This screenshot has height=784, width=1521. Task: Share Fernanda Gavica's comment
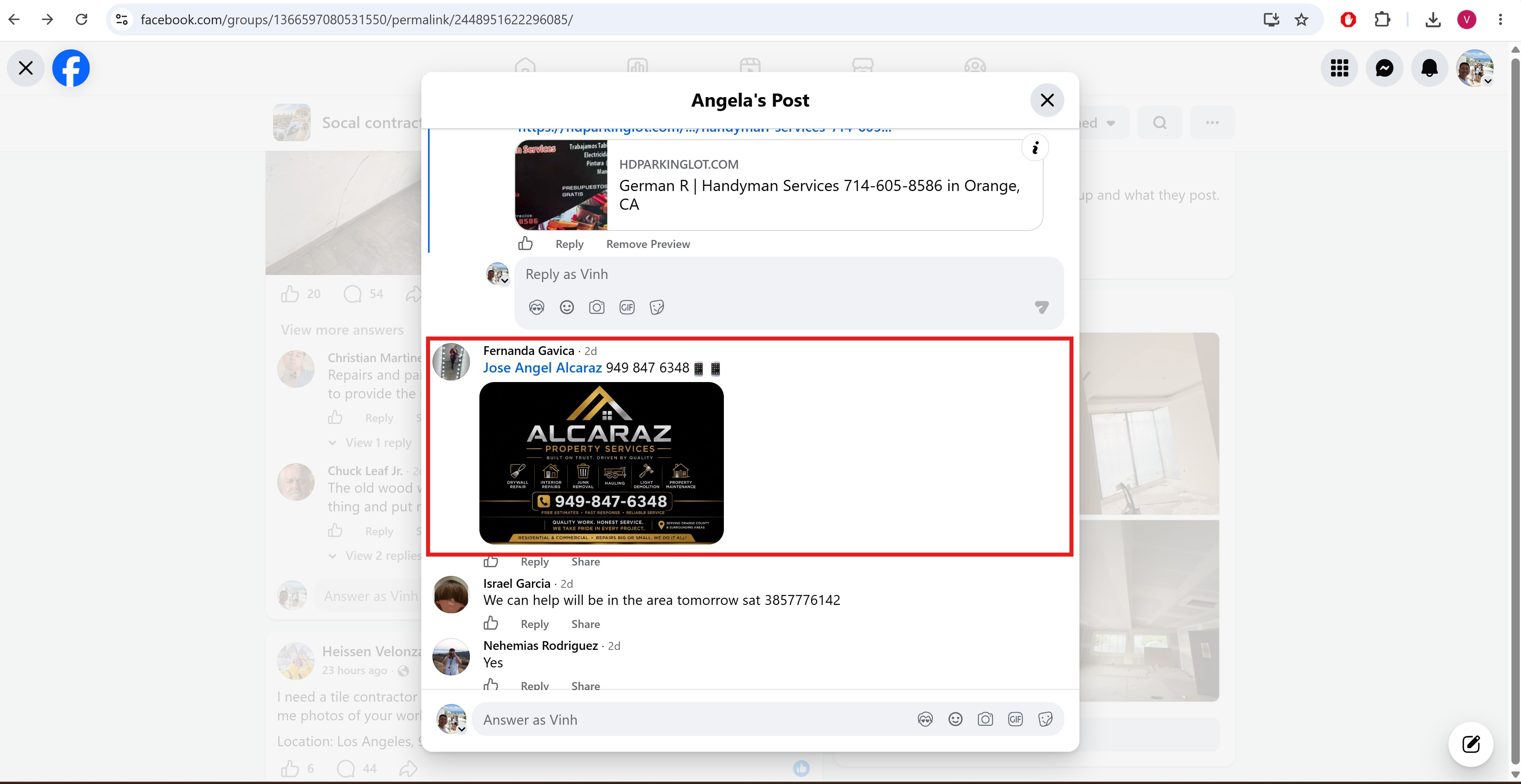coord(585,562)
